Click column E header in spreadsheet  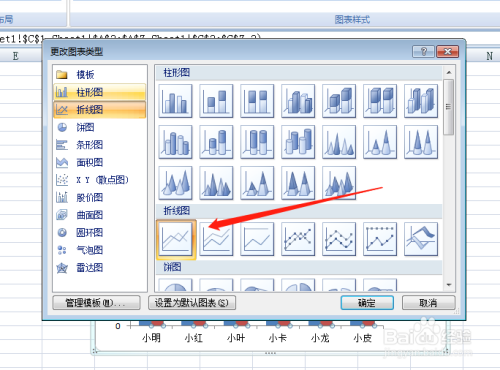(x=16, y=56)
